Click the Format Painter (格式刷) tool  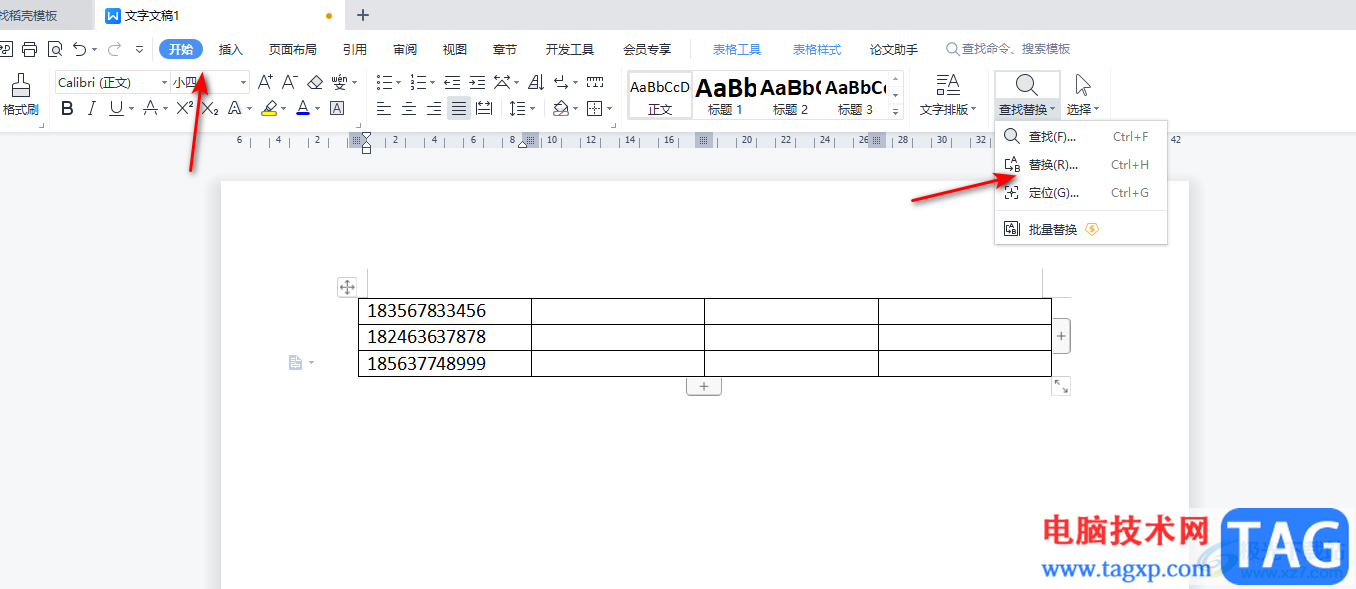tap(20, 95)
